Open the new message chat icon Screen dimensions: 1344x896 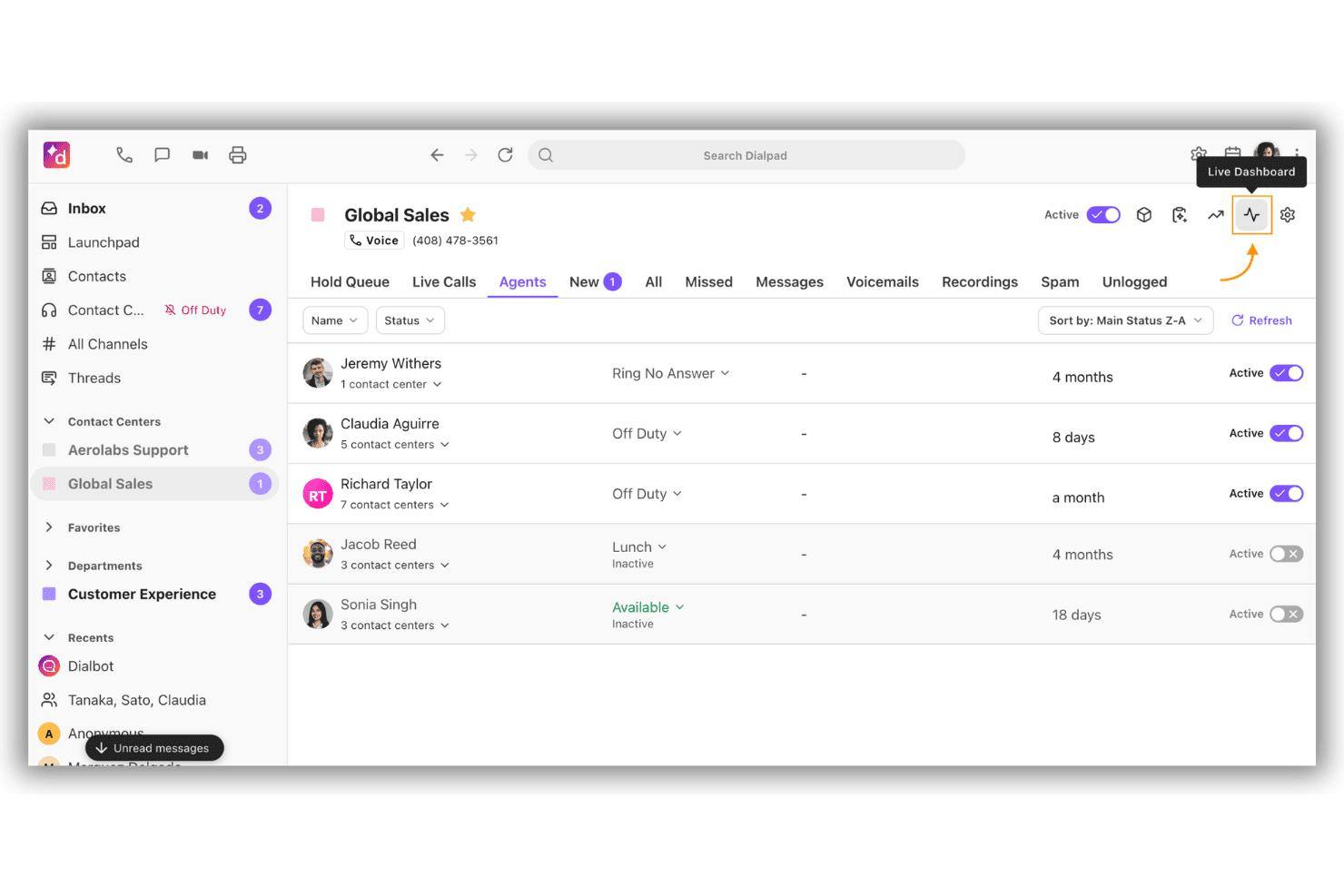point(163,155)
